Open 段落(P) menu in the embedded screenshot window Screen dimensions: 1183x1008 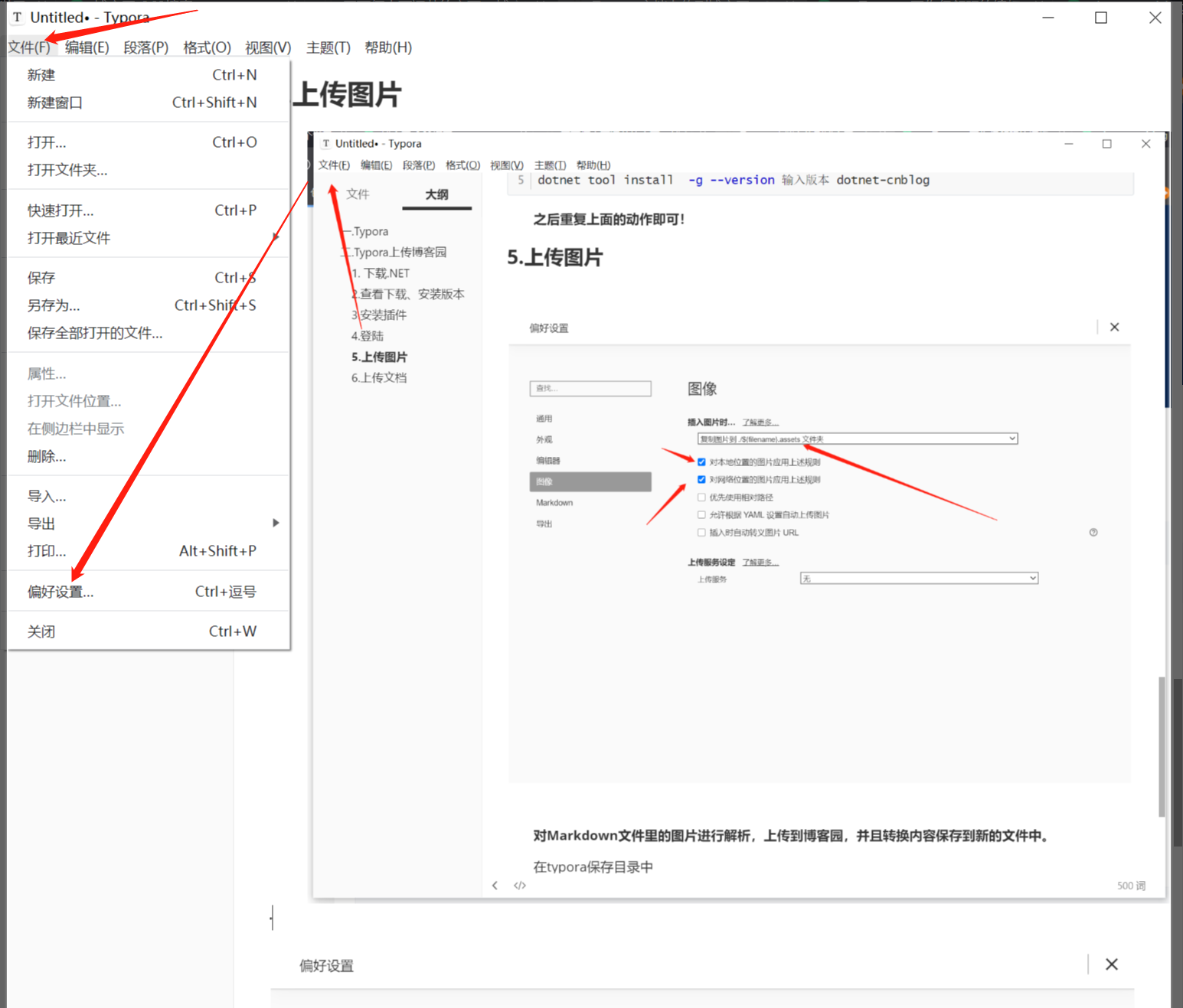[419, 165]
